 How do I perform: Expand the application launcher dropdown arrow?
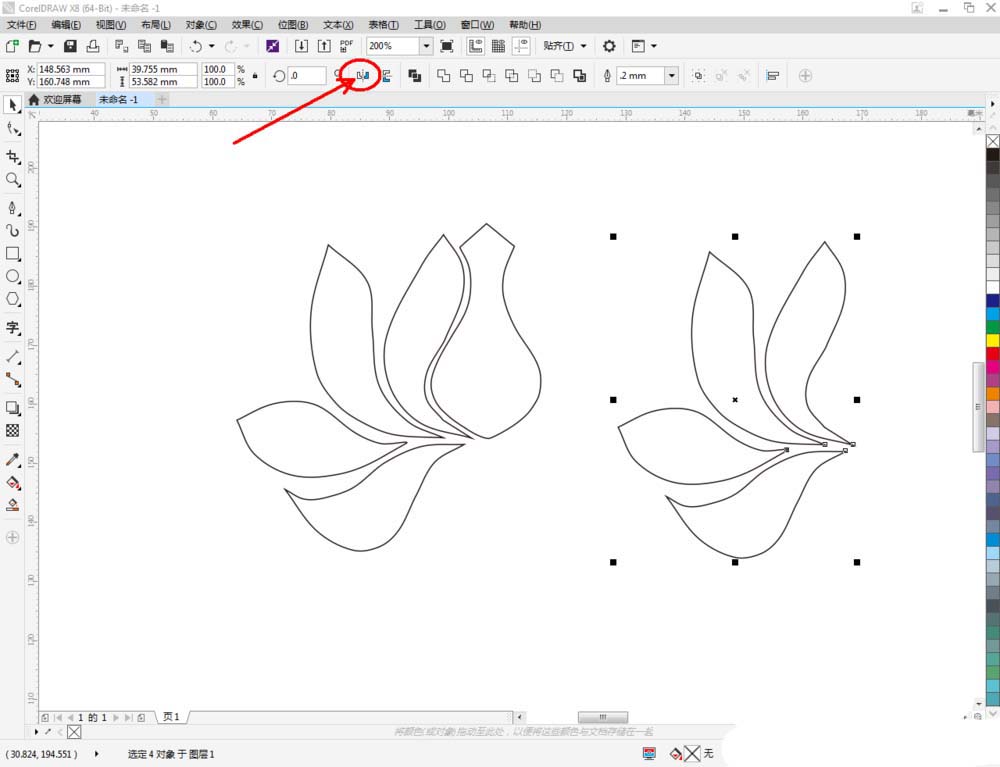[x=654, y=46]
